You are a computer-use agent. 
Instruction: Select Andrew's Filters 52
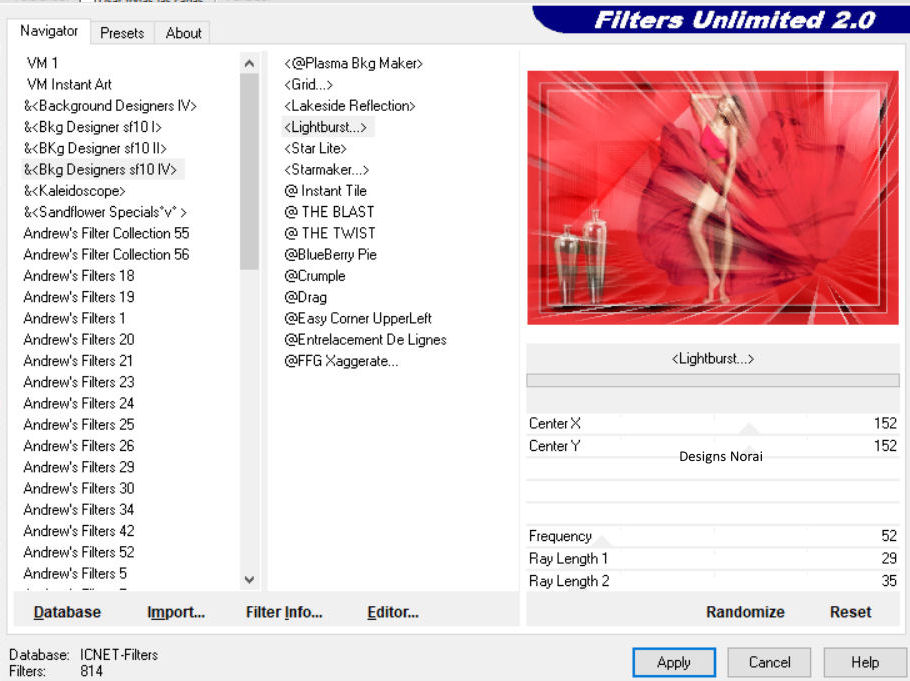click(x=79, y=552)
